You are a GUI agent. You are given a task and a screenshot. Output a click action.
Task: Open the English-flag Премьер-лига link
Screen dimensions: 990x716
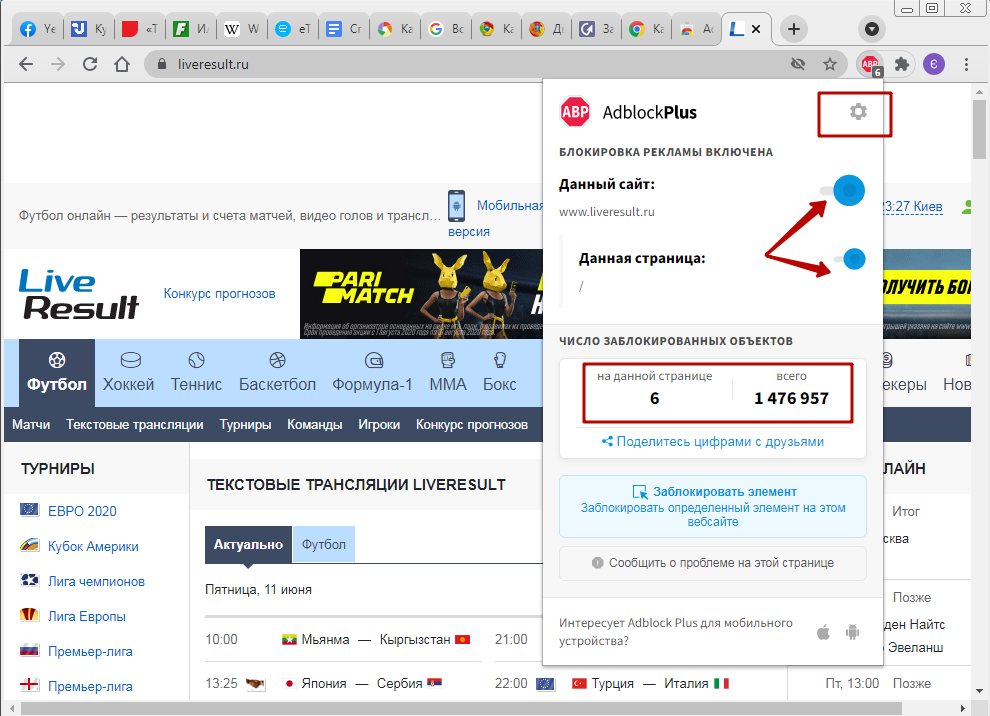point(90,686)
